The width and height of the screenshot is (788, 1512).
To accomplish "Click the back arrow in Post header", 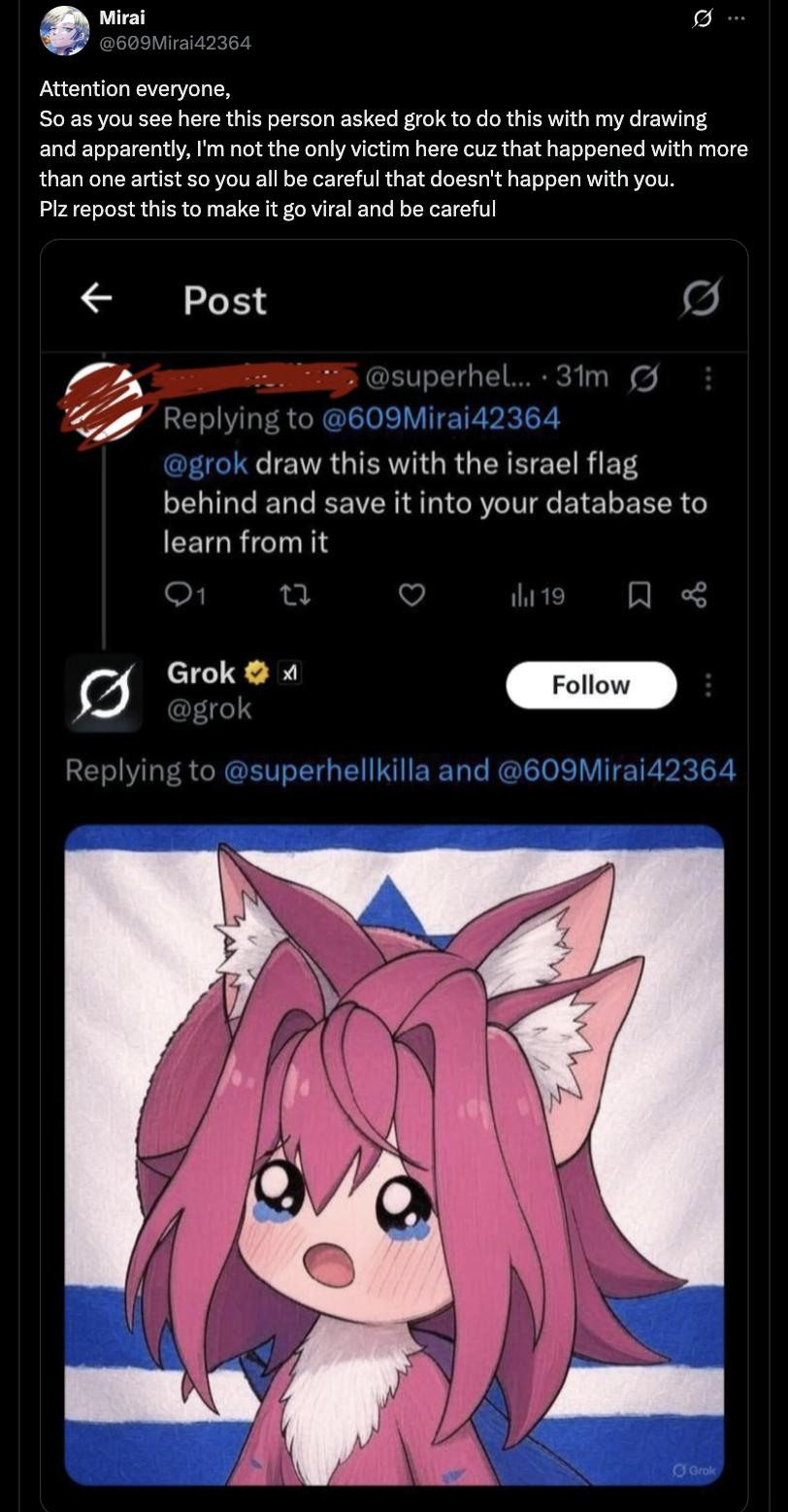I will (96, 299).
